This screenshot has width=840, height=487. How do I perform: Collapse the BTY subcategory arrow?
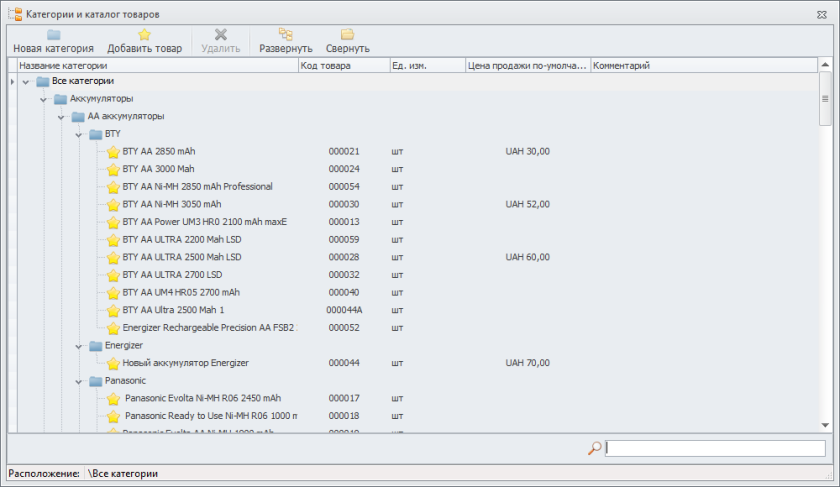[79, 134]
